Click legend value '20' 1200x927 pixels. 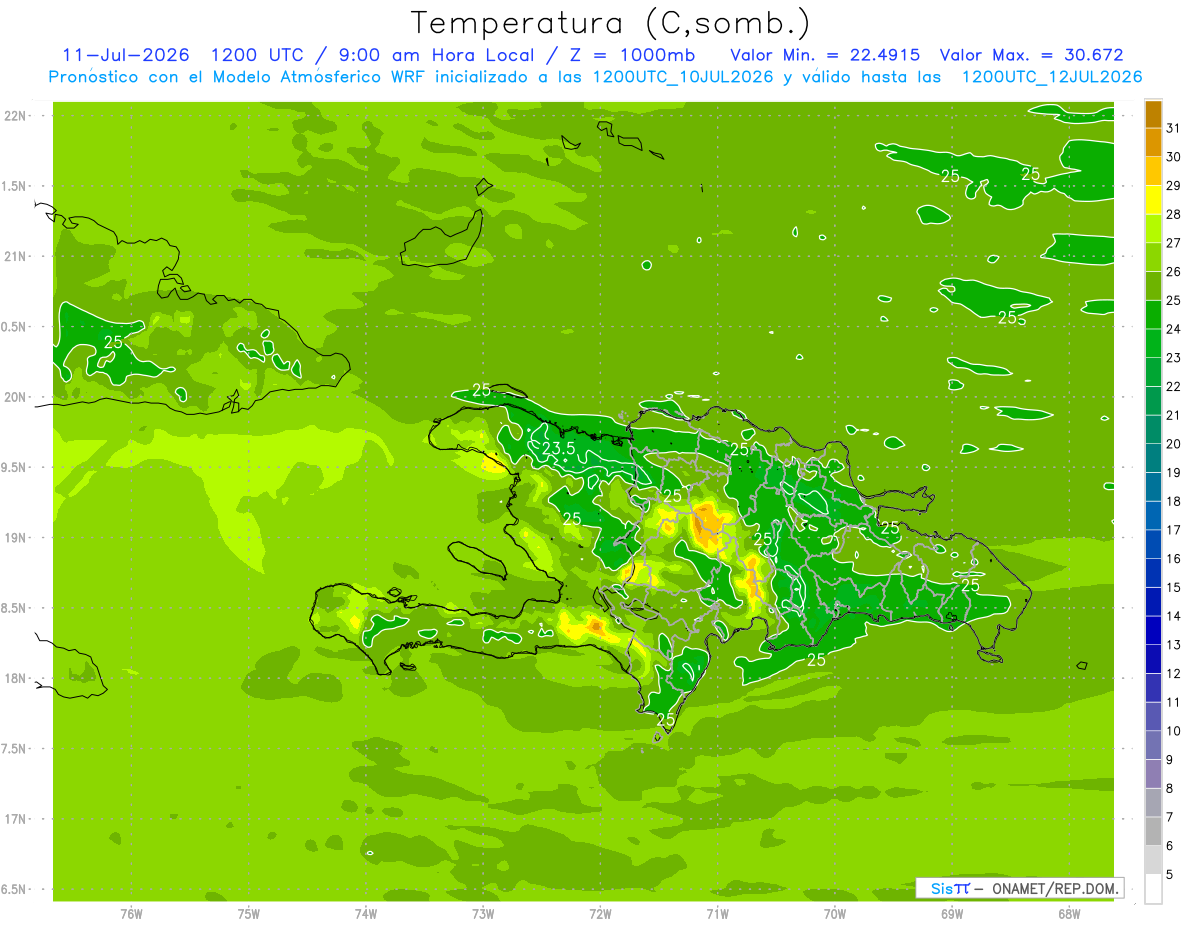(x=1174, y=444)
